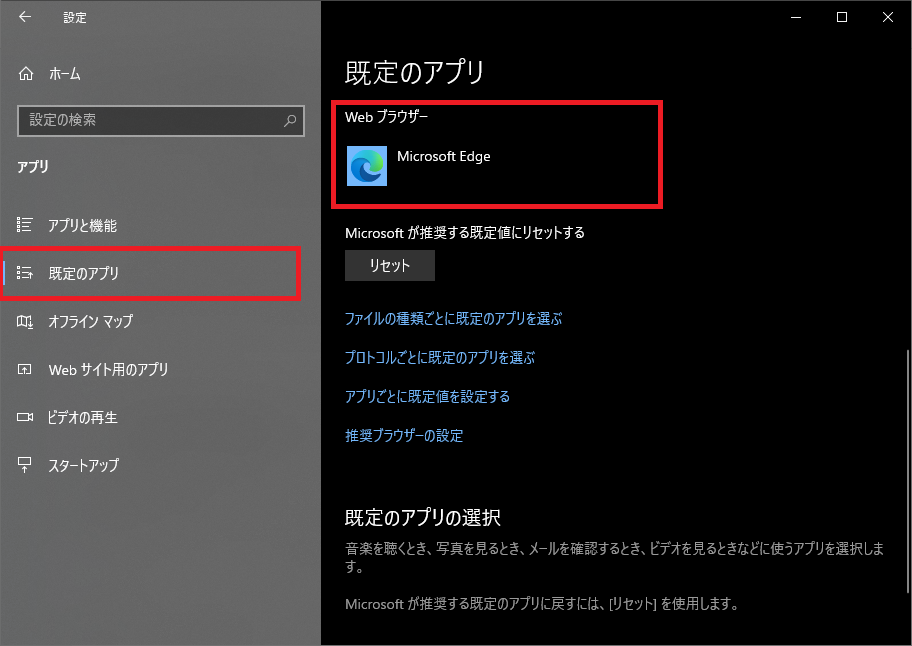This screenshot has width=912, height=646.
Task: Open プロトコルごとに既定のアプリを選ぶ link
Action: tap(440, 358)
